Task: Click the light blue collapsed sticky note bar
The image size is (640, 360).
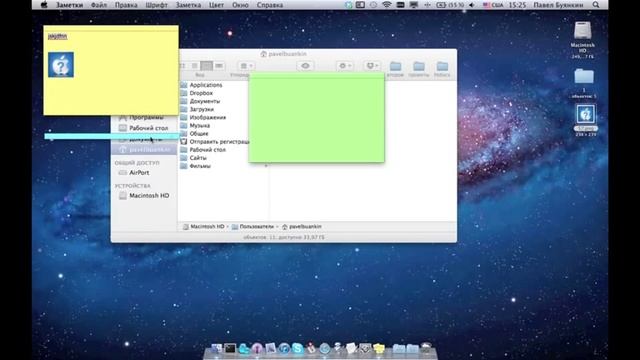Action: [111, 136]
